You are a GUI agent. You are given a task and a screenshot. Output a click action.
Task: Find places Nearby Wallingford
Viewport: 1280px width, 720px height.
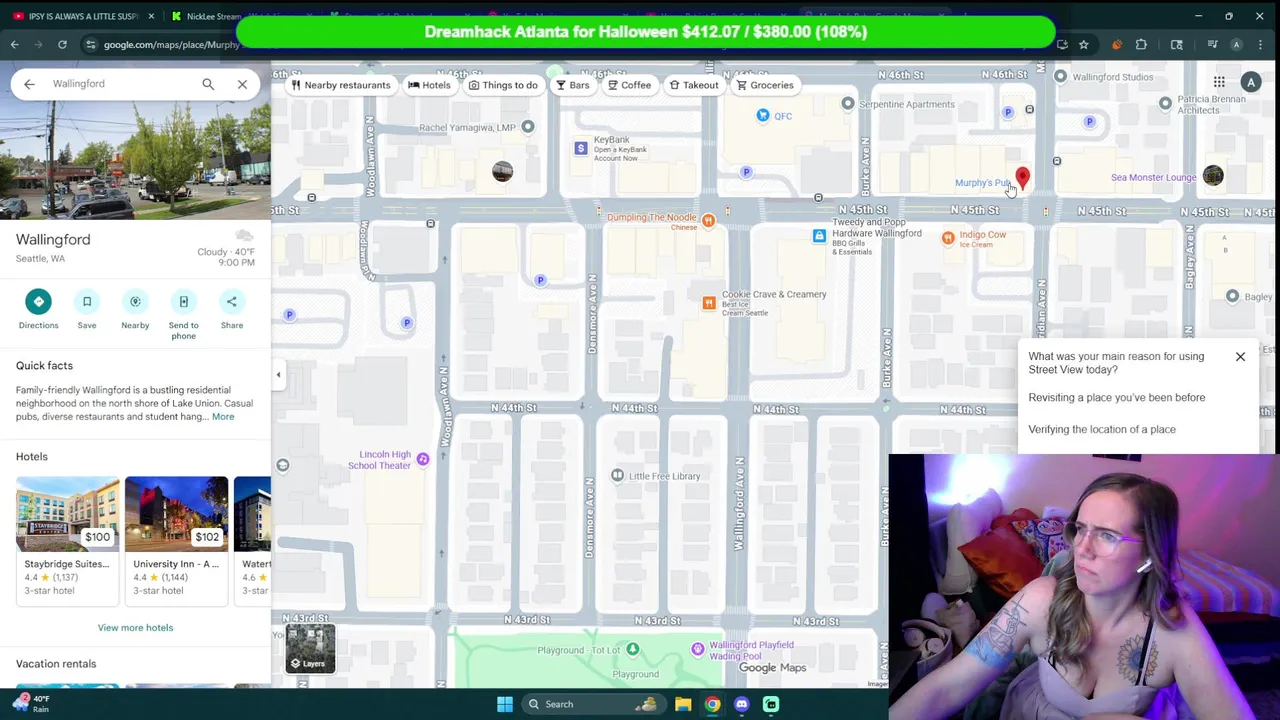[x=135, y=308]
